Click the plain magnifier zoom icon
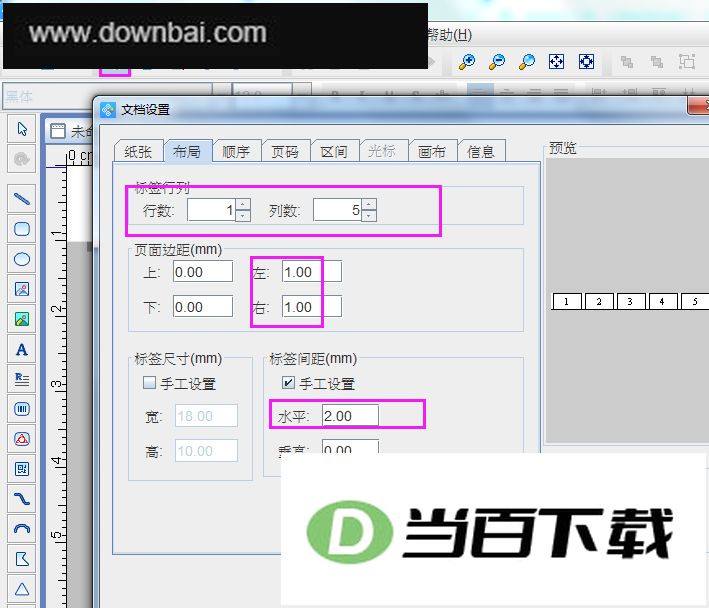The image size is (709, 608). pyautogui.click(x=527, y=61)
